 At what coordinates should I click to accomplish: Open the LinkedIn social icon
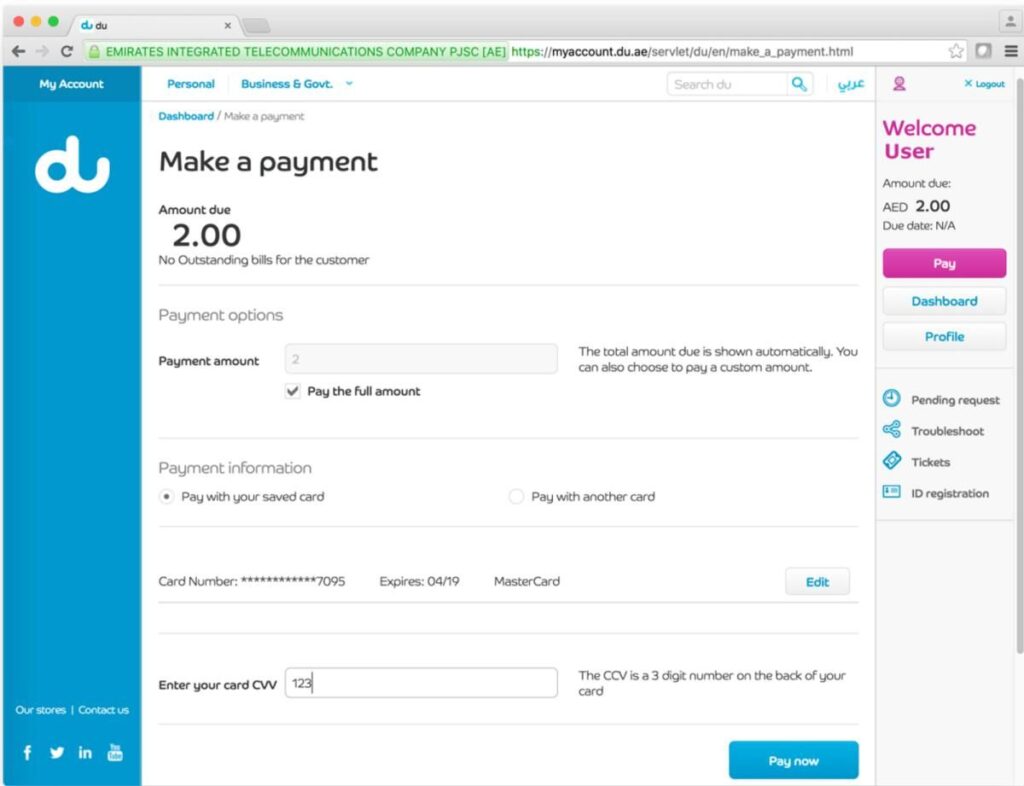pyautogui.click(x=85, y=753)
